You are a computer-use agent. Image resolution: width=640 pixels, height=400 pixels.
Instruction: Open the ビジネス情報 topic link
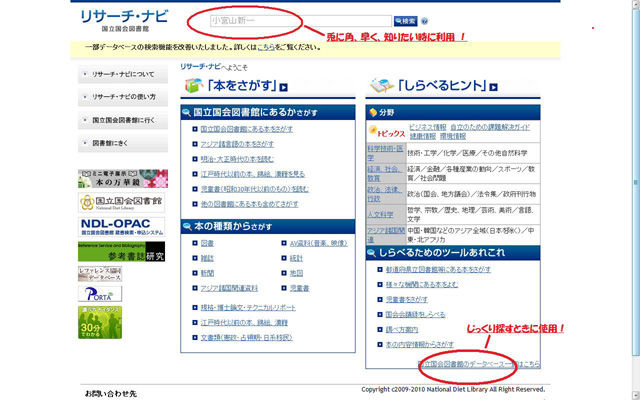[x=428, y=127]
